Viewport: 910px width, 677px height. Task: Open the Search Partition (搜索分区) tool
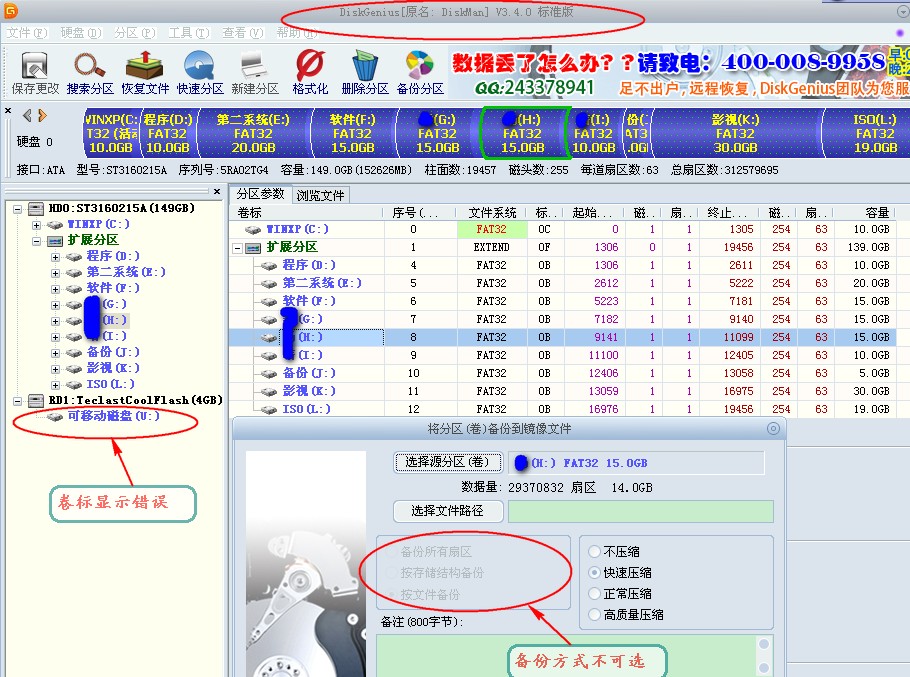coord(90,73)
